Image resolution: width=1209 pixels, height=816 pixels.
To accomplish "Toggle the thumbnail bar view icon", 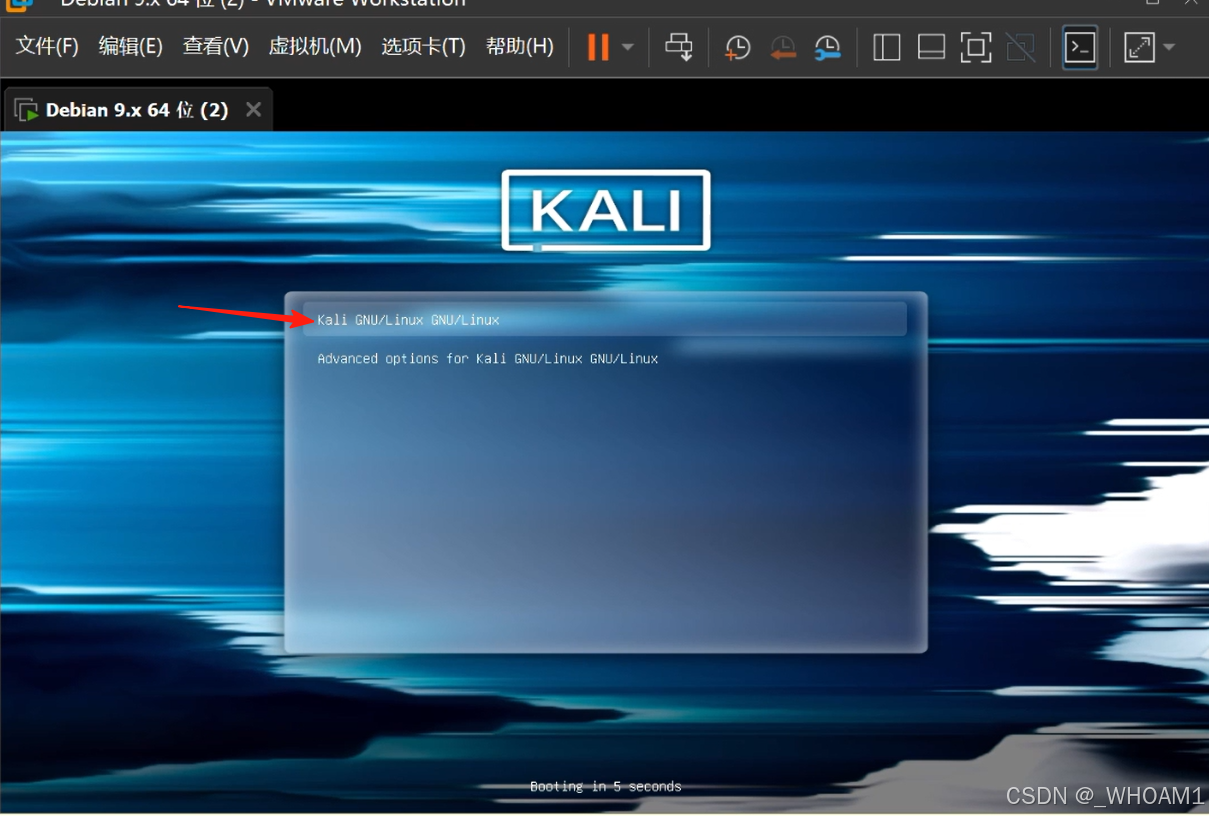I will pos(931,47).
